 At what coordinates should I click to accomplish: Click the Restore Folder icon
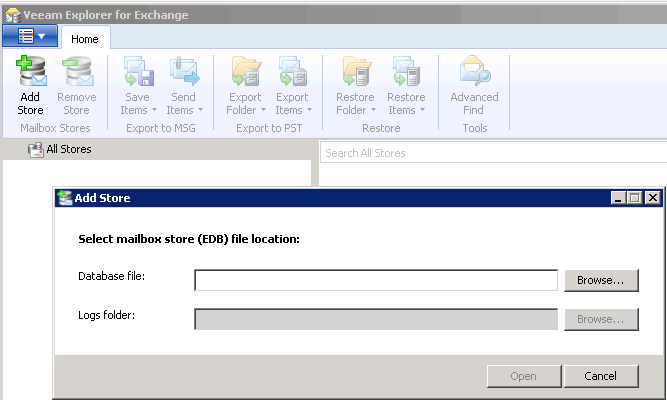click(356, 71)
